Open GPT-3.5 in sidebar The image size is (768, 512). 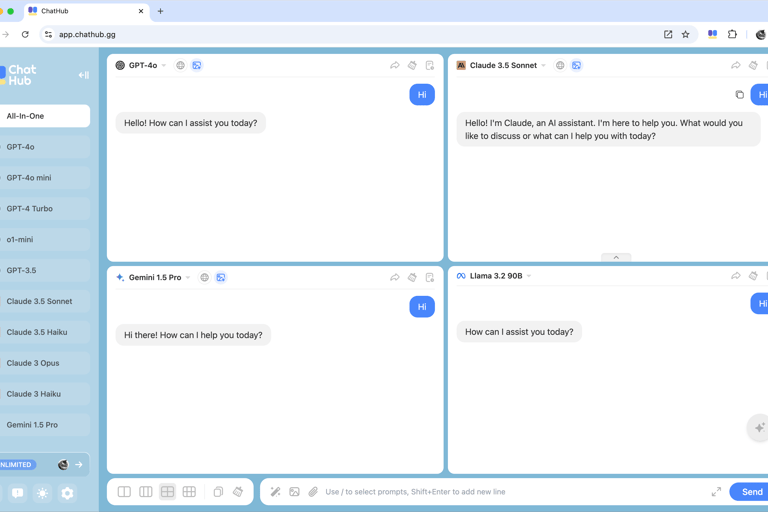click(44, 270)
